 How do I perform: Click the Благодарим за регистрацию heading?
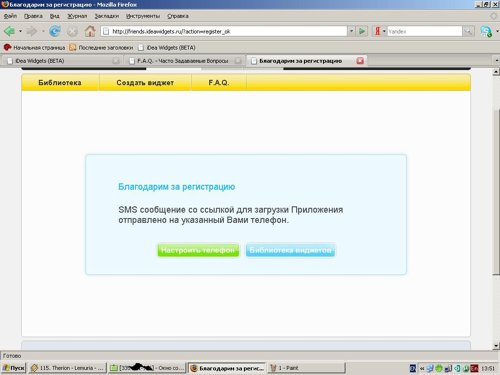[177, 187]
